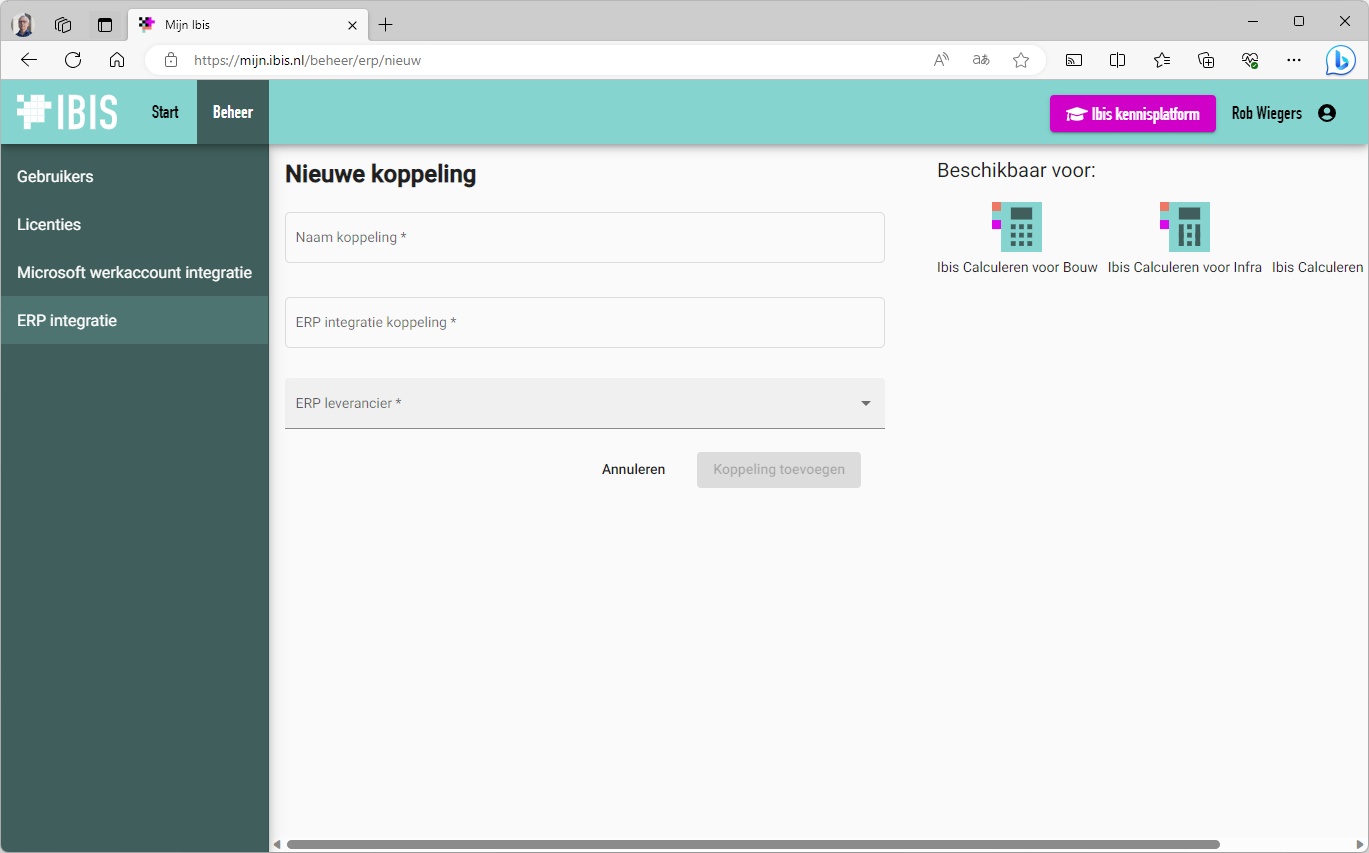
Task: Click the Annuleren button
Action: 633,469
